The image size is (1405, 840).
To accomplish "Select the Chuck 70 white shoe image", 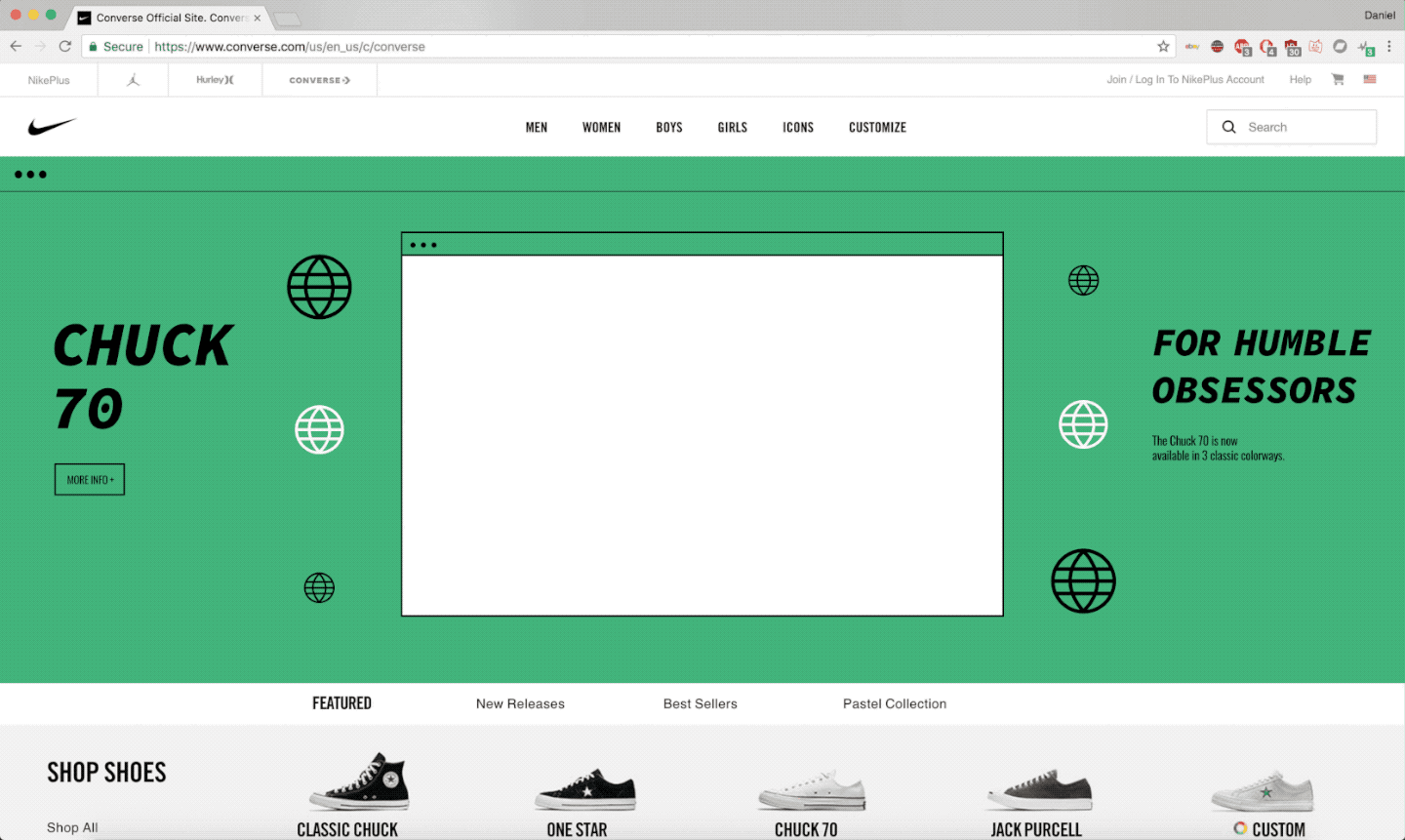I will pos(812,789).
